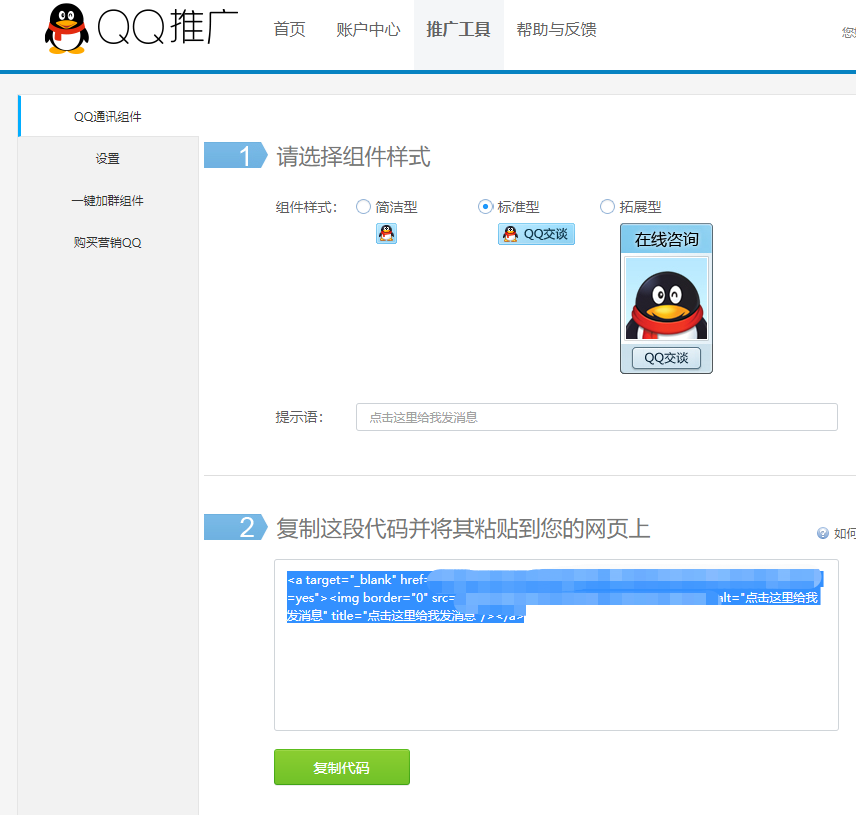
Task: Click the 在线咨询 panel title bar
Action: (665, 238)
